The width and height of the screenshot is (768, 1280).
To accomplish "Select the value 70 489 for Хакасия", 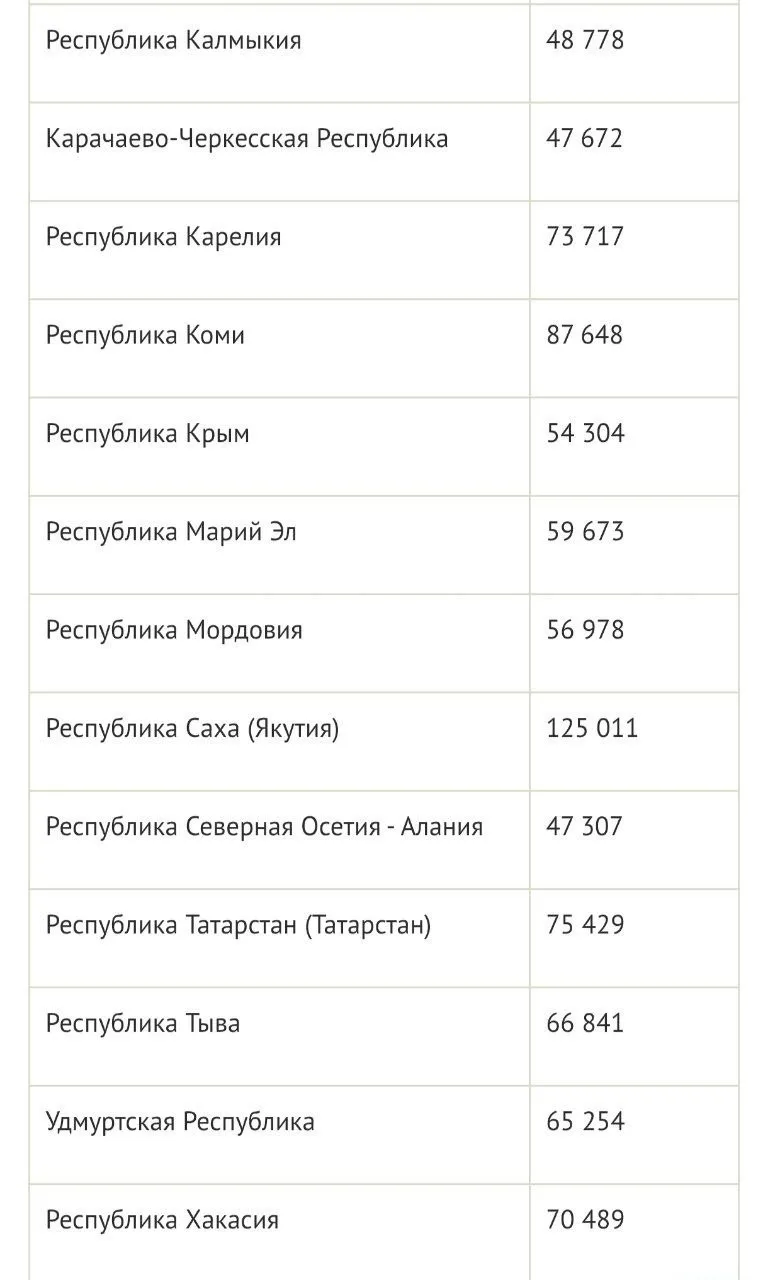I will [x=585, y=1220].
